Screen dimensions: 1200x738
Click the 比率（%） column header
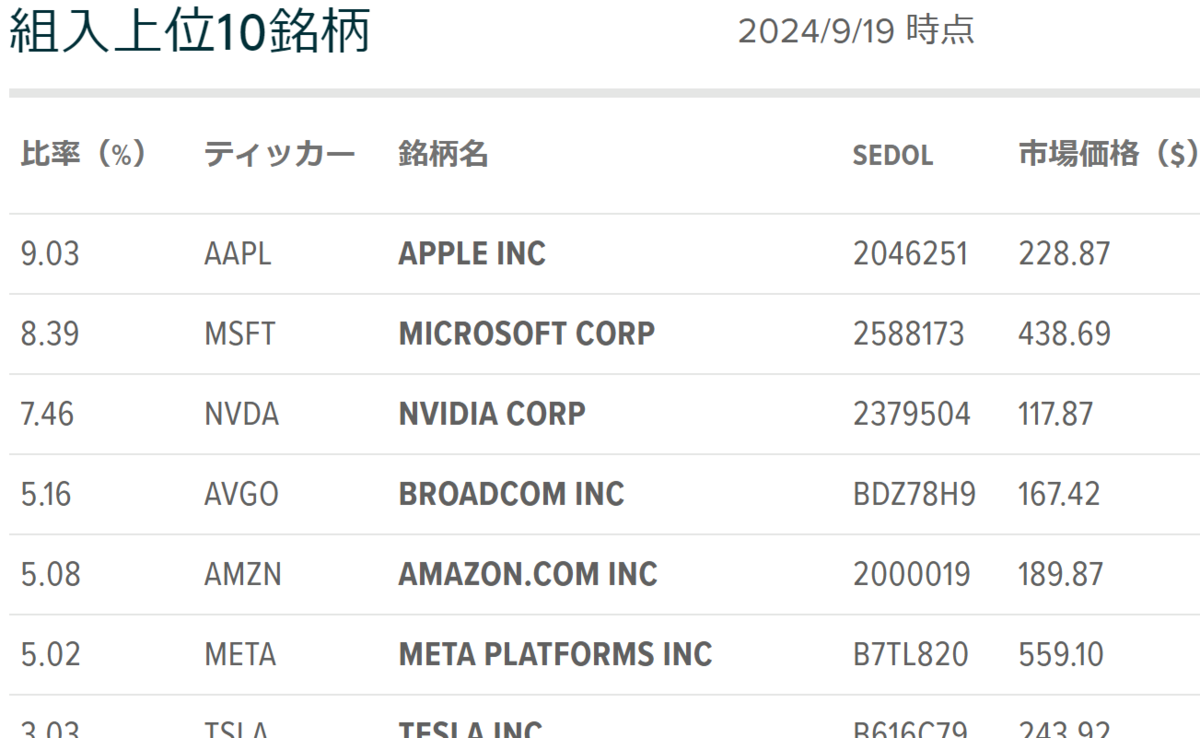(x=84, y=155)
